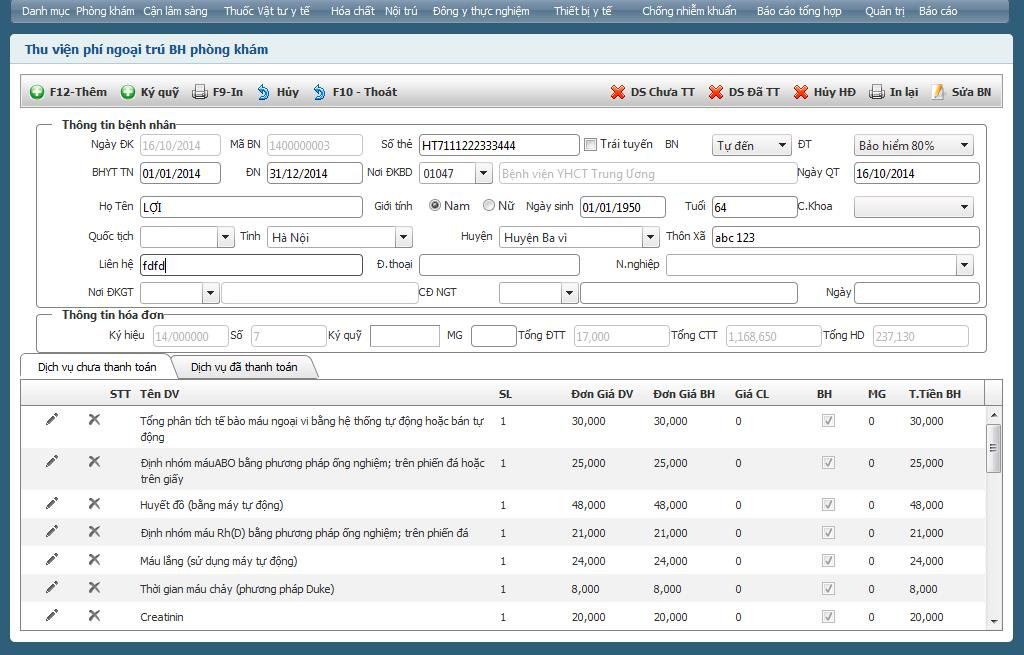Delete the Tổng phân tích tế bào máu row
The height and width of the screenshot is (655, 1024).
coord(94,419)
